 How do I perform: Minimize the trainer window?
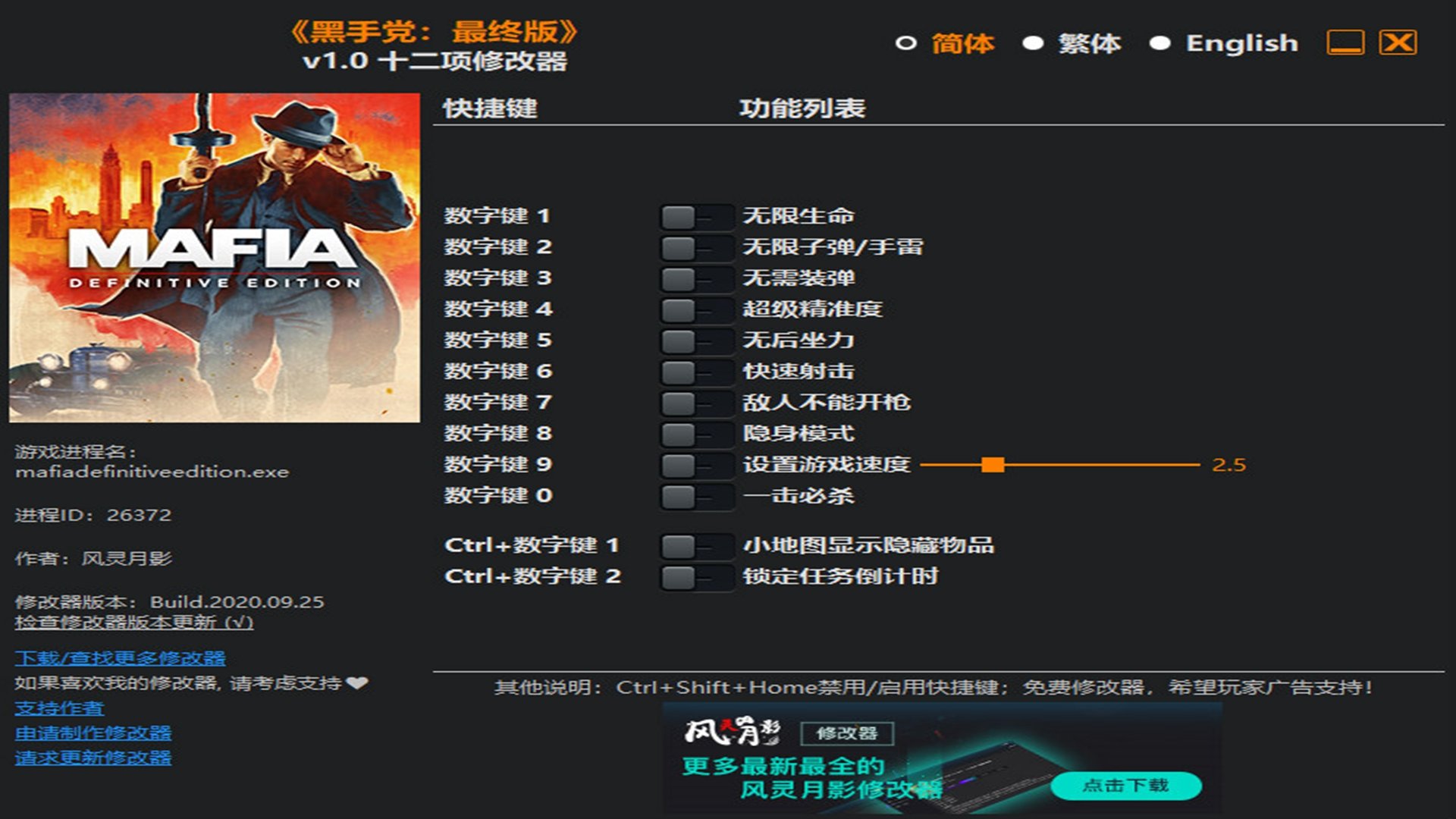[x=1345, y=42]
